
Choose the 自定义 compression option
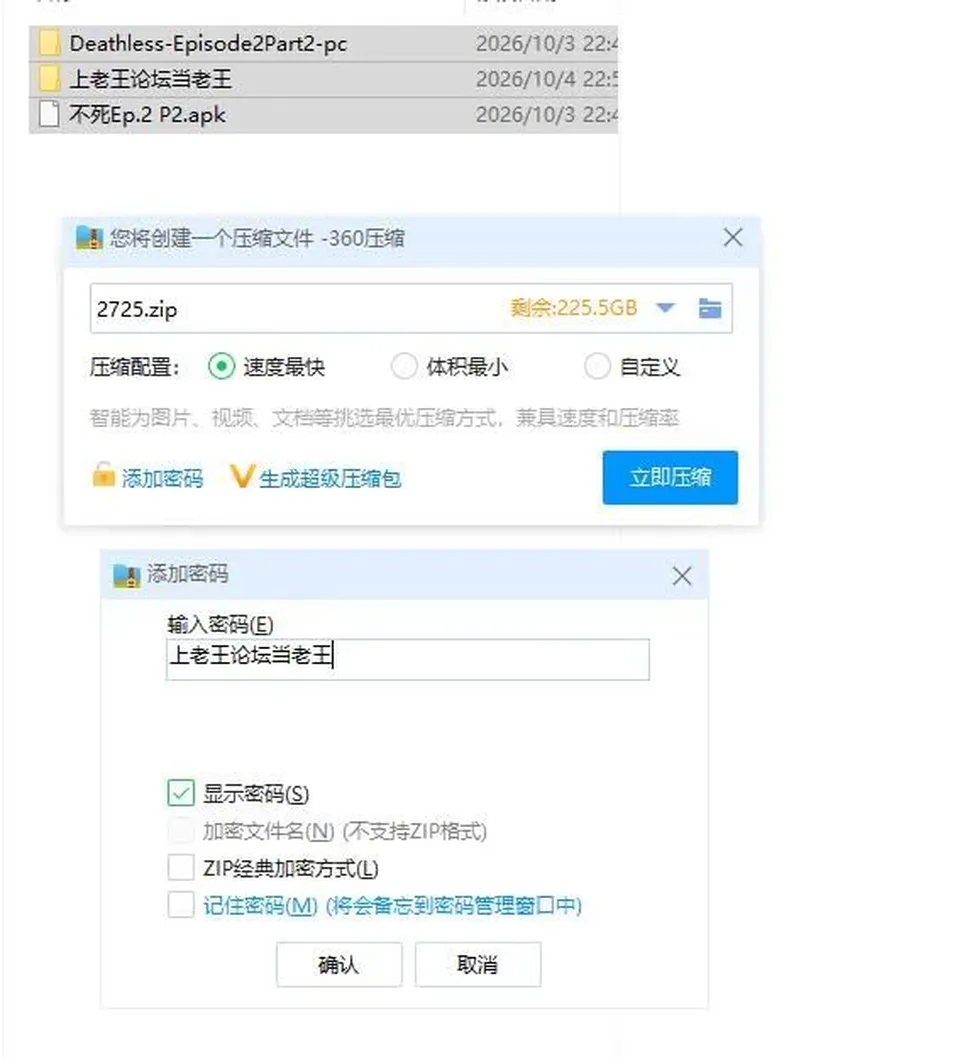coord(598,366)
